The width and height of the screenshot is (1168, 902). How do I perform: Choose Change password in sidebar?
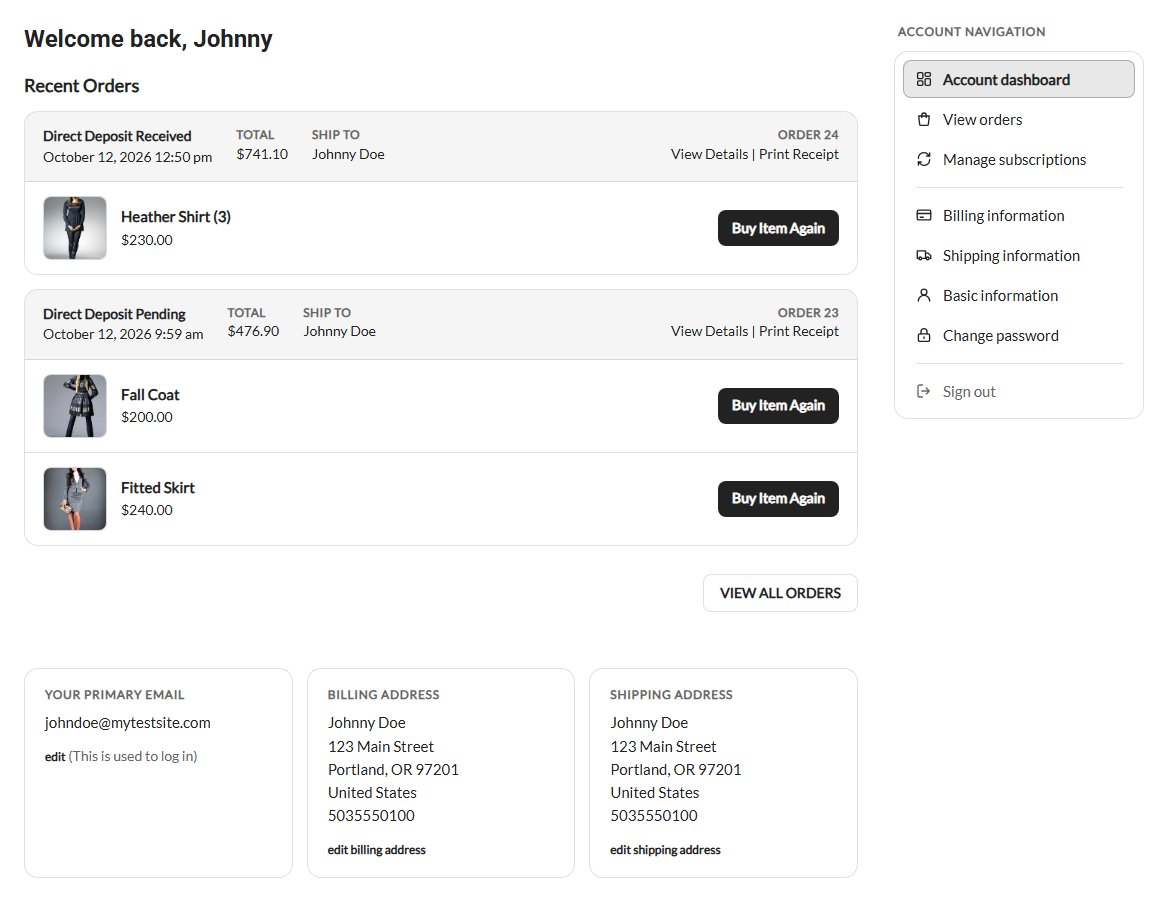tap(1018, 335)
